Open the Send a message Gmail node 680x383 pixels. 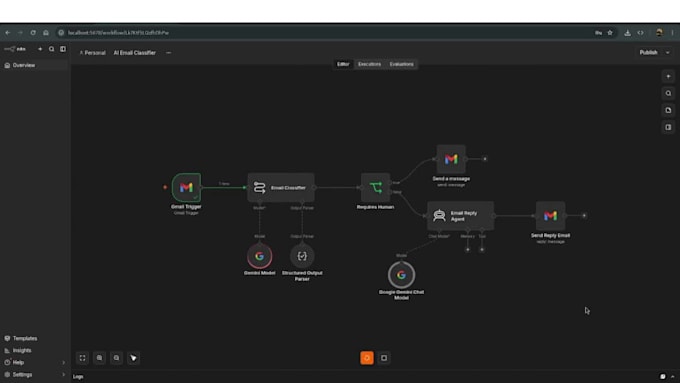[x=451, y=159]
